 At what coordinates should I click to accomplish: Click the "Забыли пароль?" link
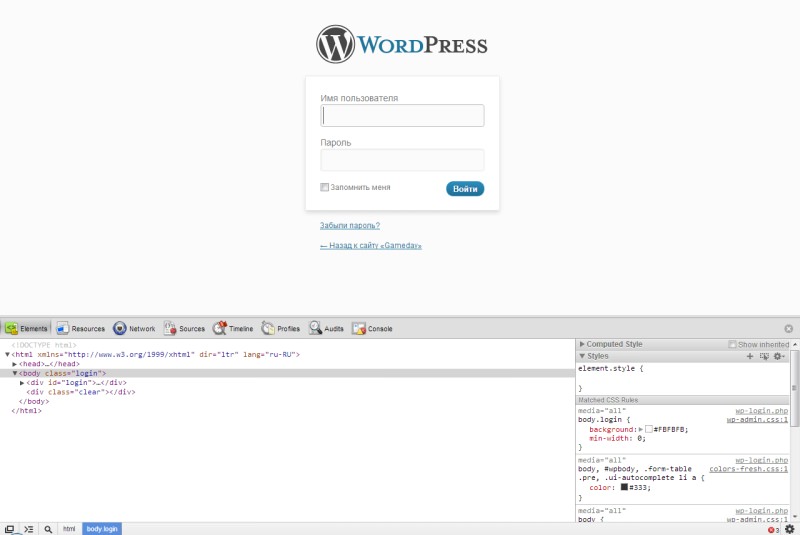pos(349,226)
